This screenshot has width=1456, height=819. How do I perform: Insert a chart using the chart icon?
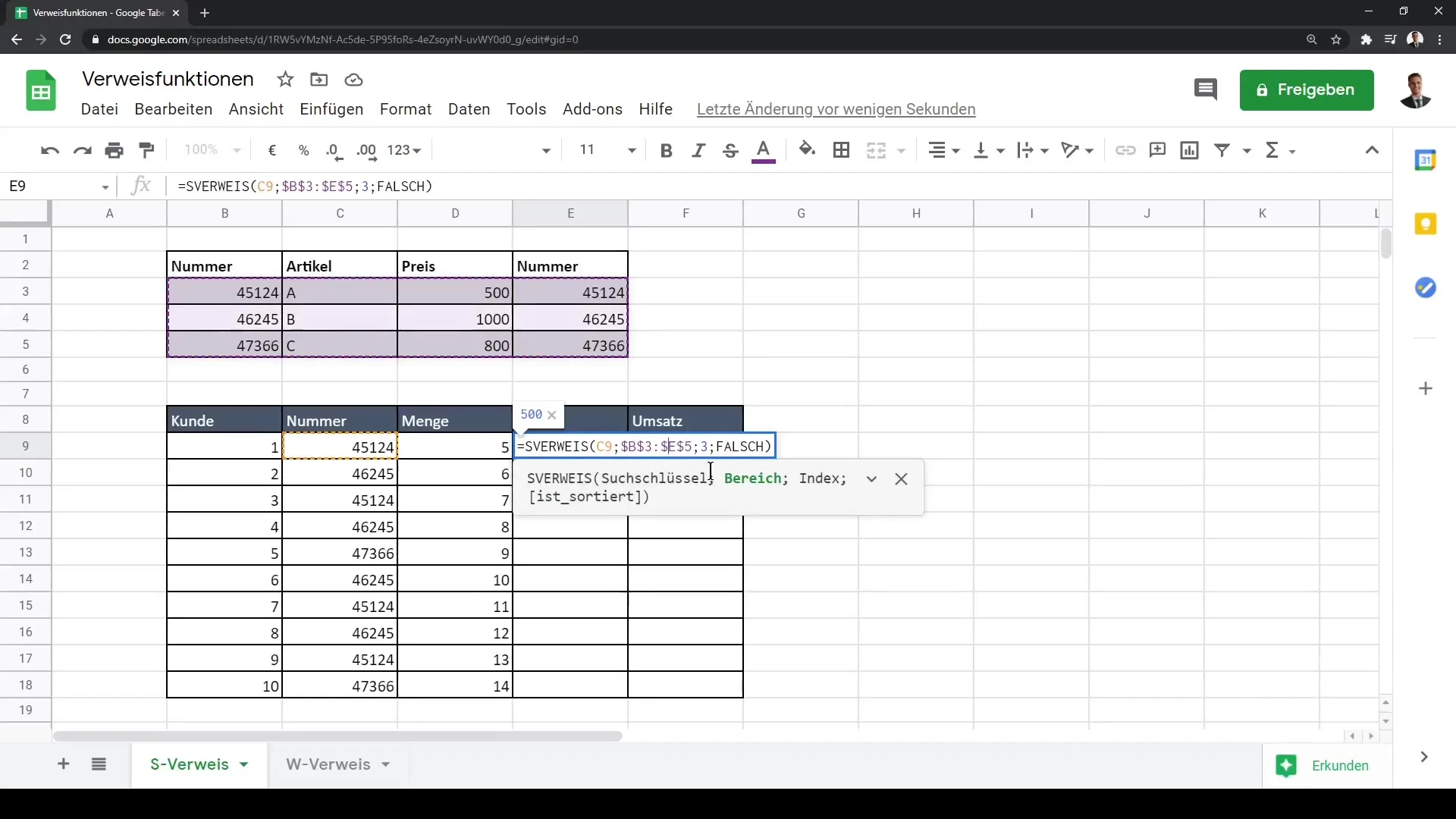(x=1190, y=150)
